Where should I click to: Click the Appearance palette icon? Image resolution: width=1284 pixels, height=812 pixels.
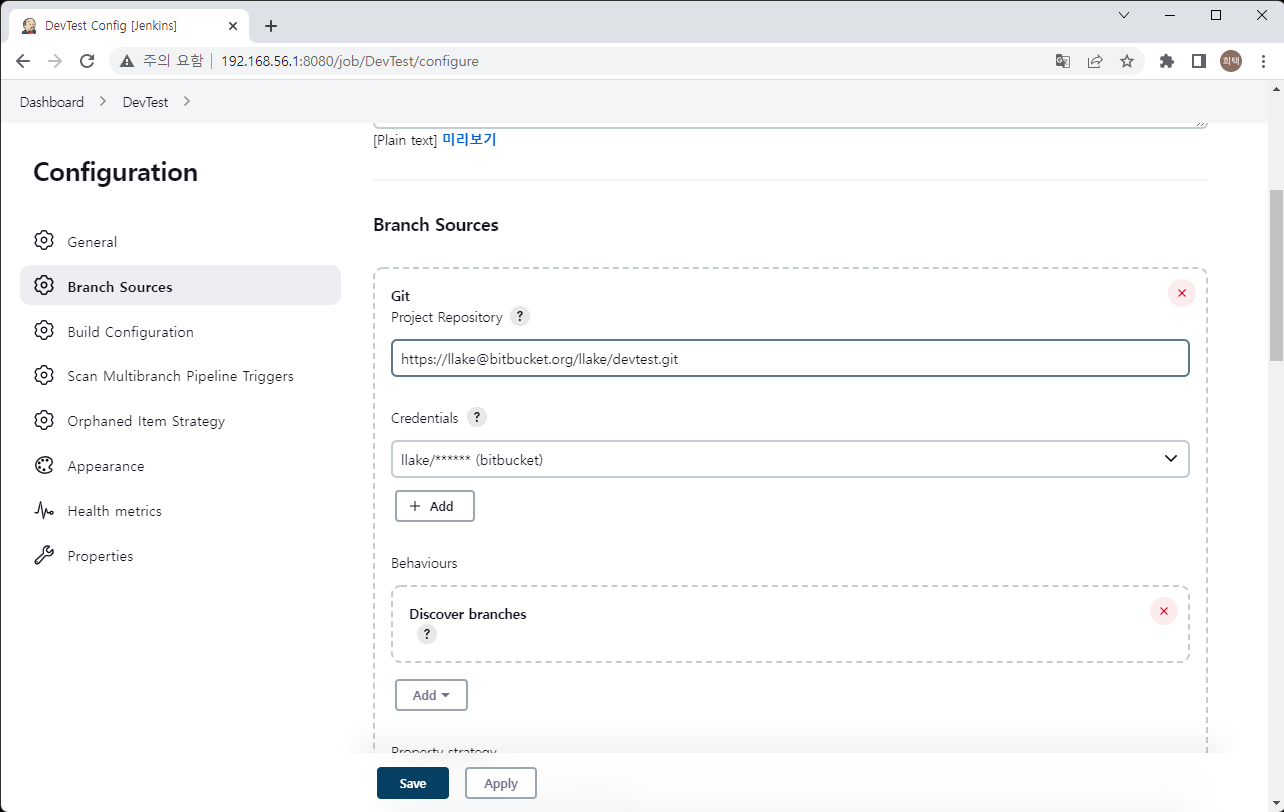point(43,466)
